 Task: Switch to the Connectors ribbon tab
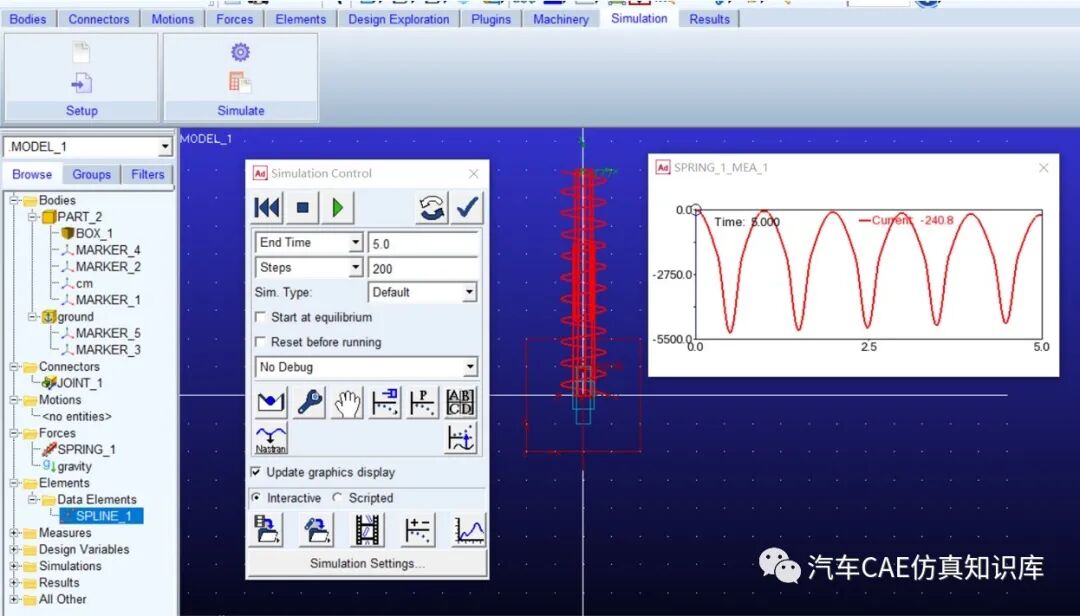pyautogui.click(x=98, y=19)
